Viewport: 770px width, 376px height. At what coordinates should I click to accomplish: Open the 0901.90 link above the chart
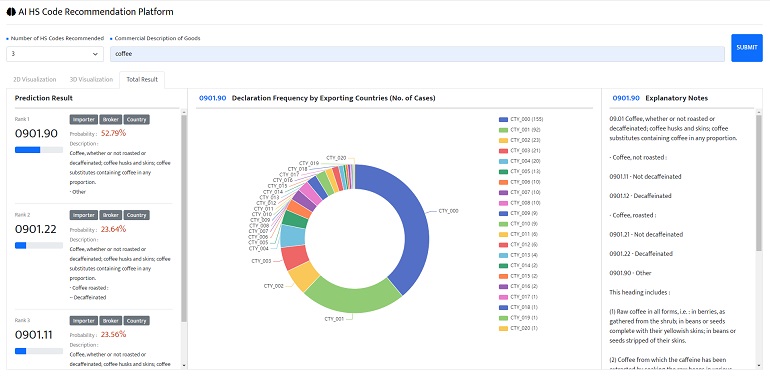[213, 98]
